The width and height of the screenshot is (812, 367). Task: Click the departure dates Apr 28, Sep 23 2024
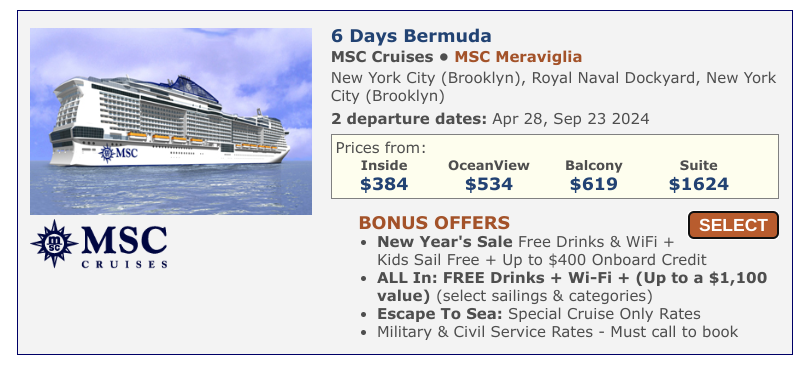pos(570,119)
